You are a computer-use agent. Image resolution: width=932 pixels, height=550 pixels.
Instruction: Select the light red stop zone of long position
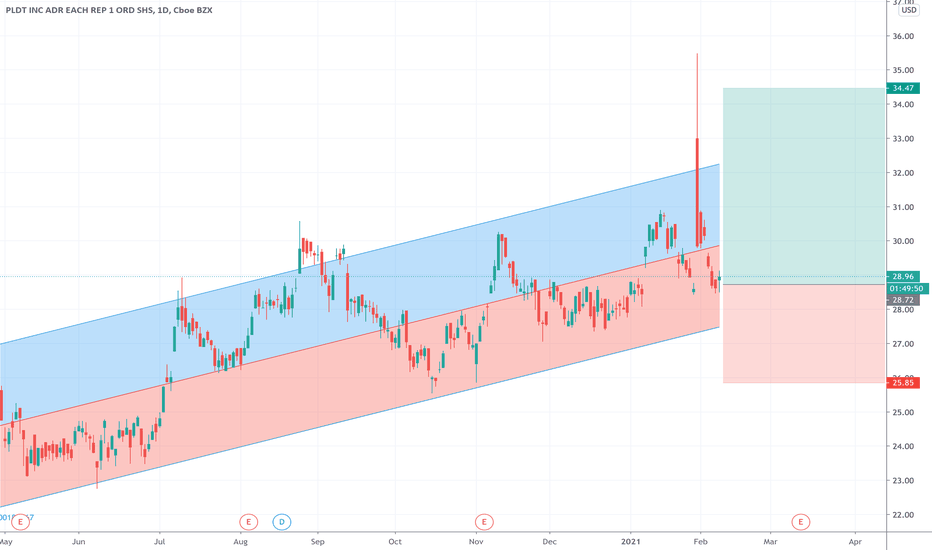pyautogui.click(x=804, y=334)
